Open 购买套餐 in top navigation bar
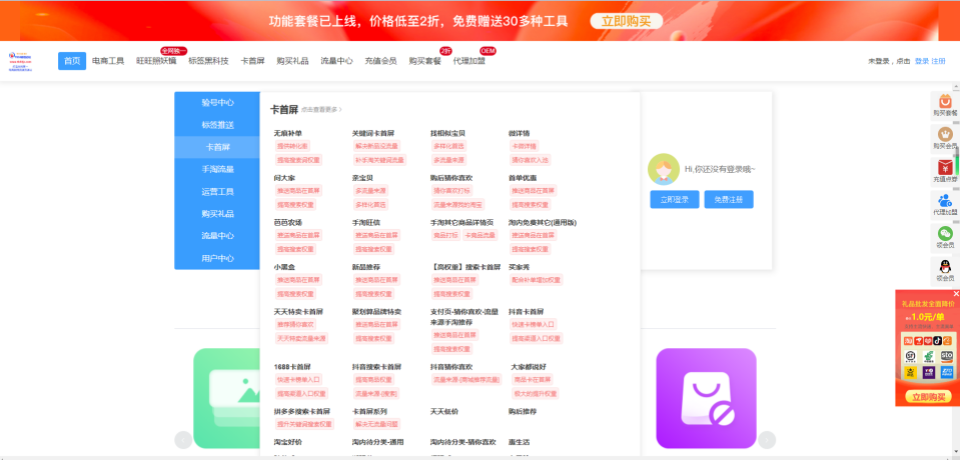 pos(425,61)
